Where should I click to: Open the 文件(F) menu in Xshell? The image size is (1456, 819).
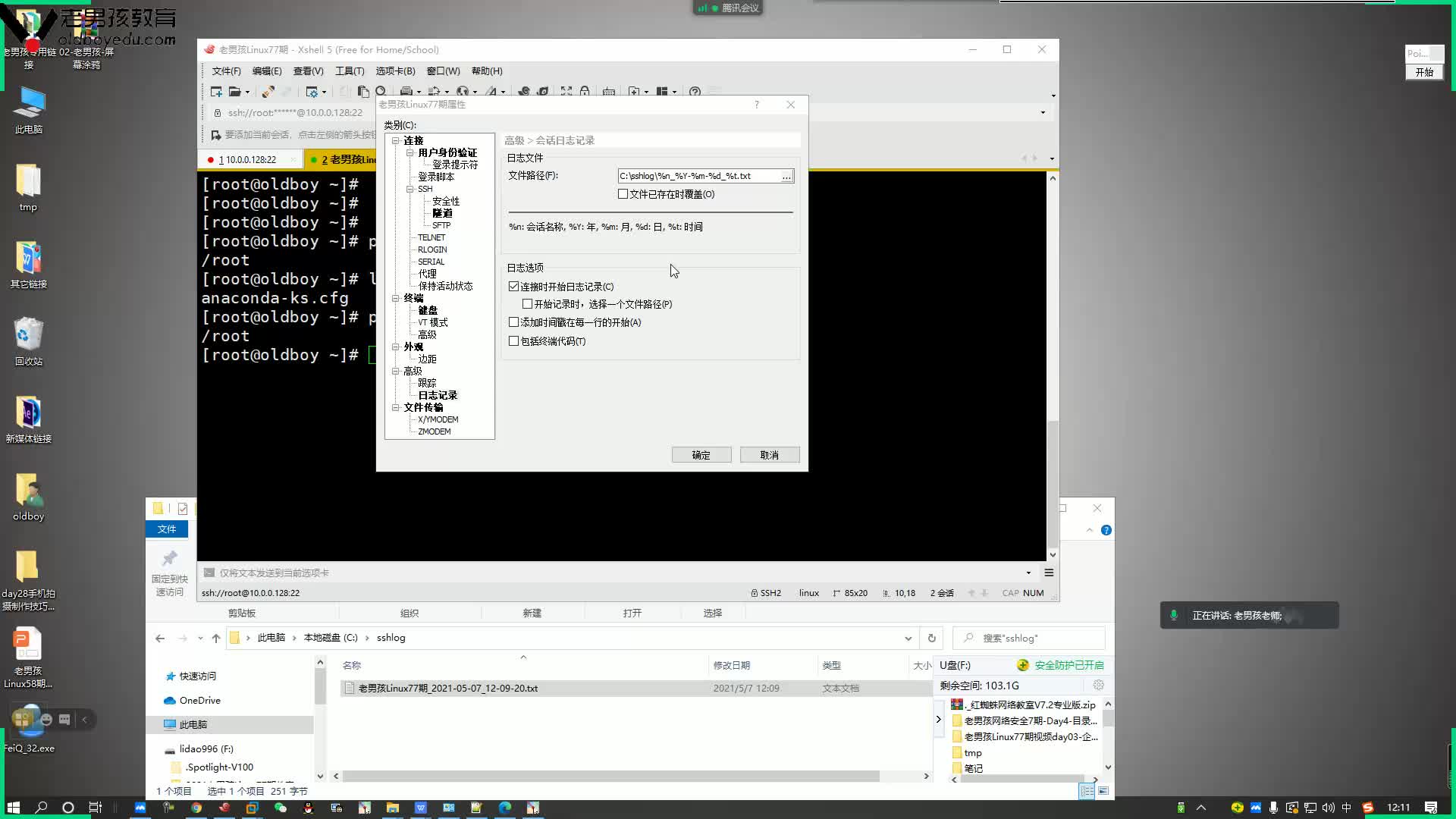(226, 71)
